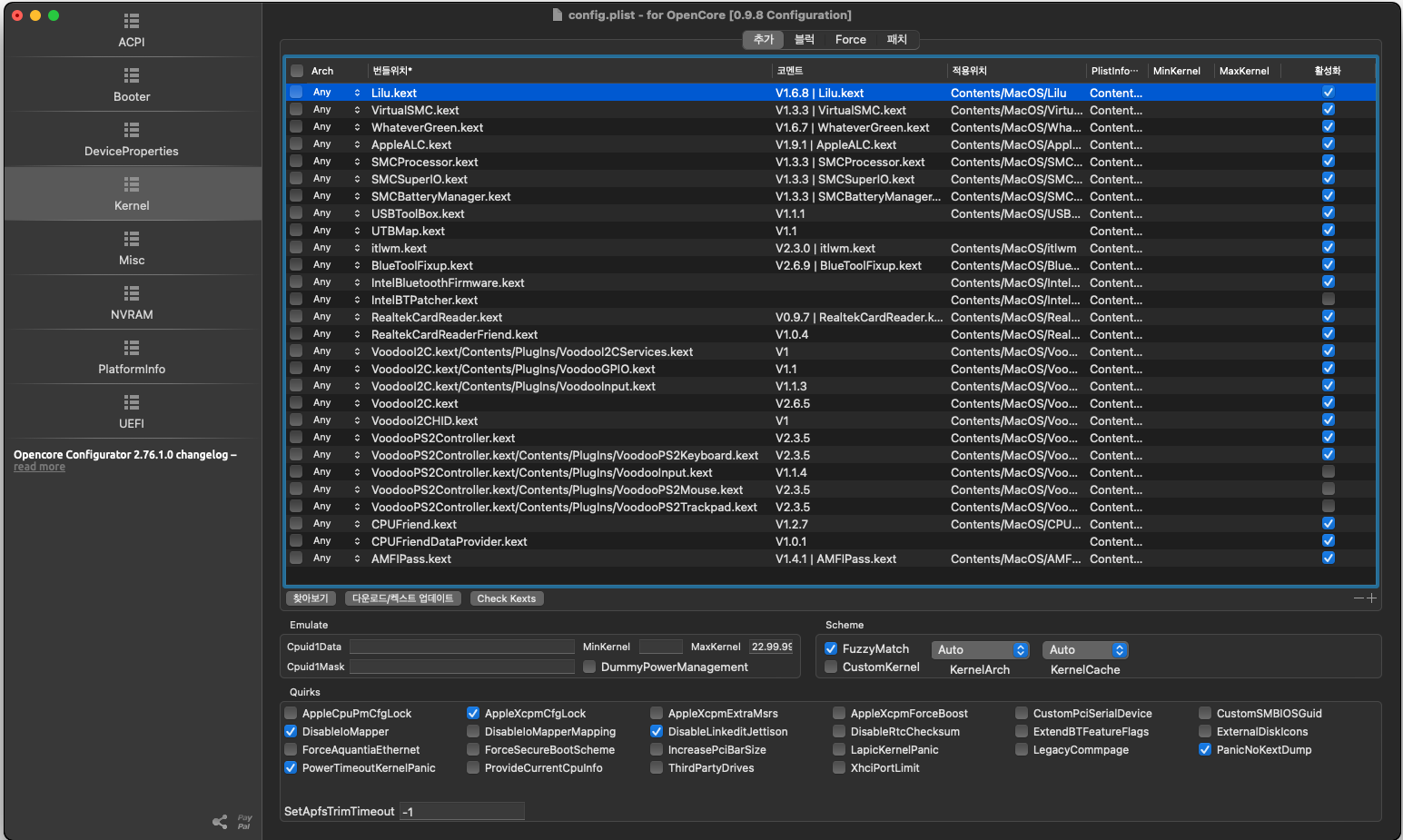
Task: Open Arch stepper for AppleALC.kext row
Action: tap(357, 144)
